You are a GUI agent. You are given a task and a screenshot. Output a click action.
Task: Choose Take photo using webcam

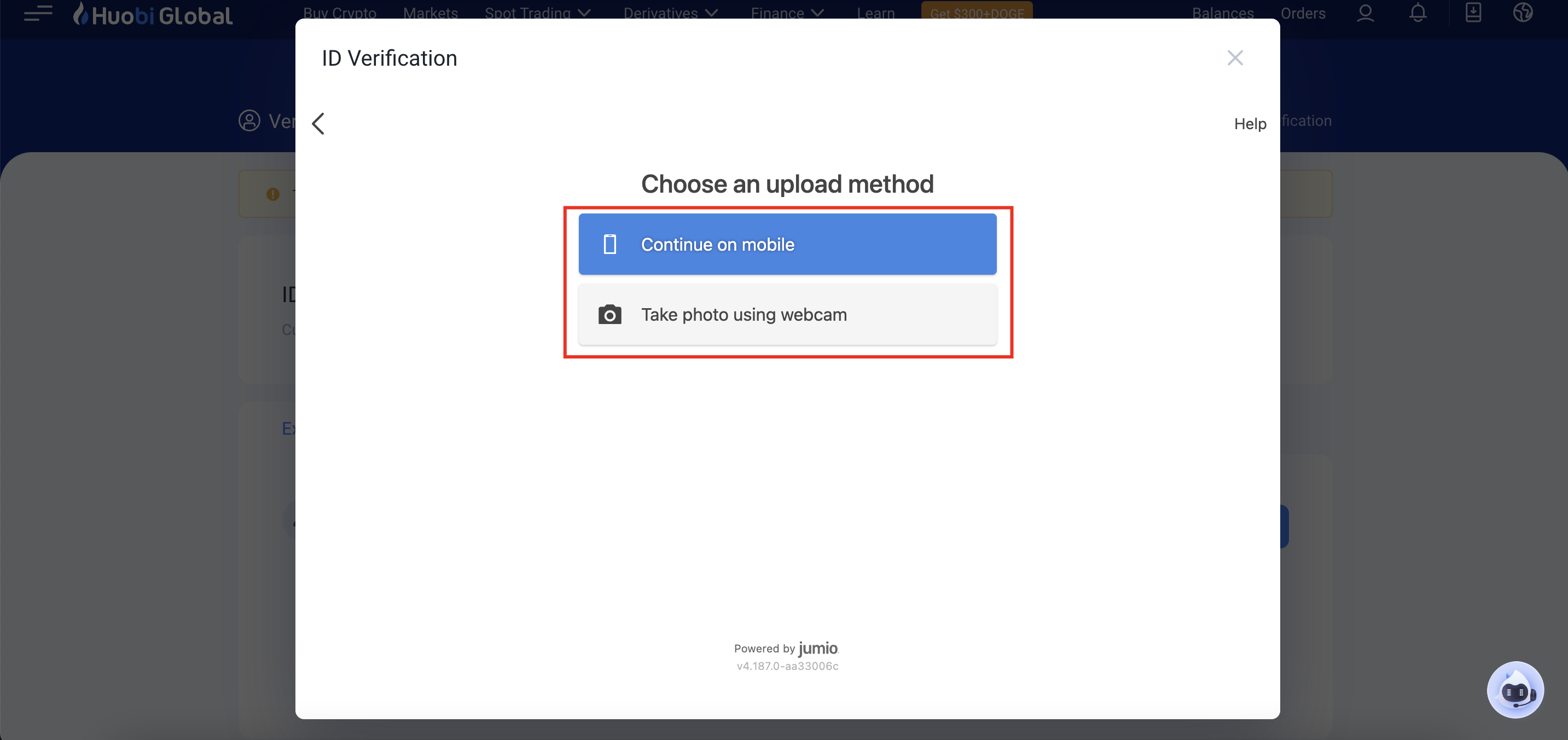click(x=787, y=315)
